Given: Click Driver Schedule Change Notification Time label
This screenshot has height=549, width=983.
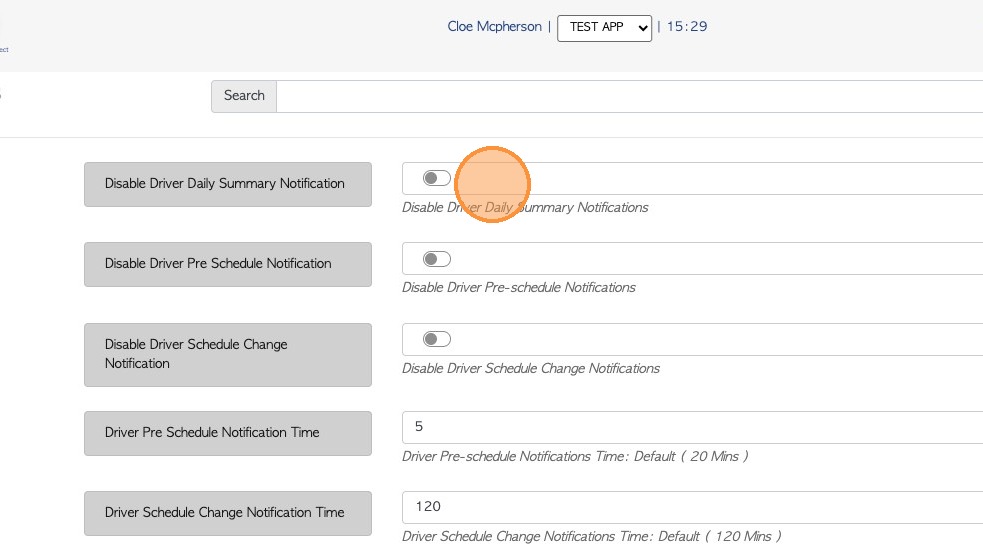Looking at the screenshot, I should (x=228, y=513).
